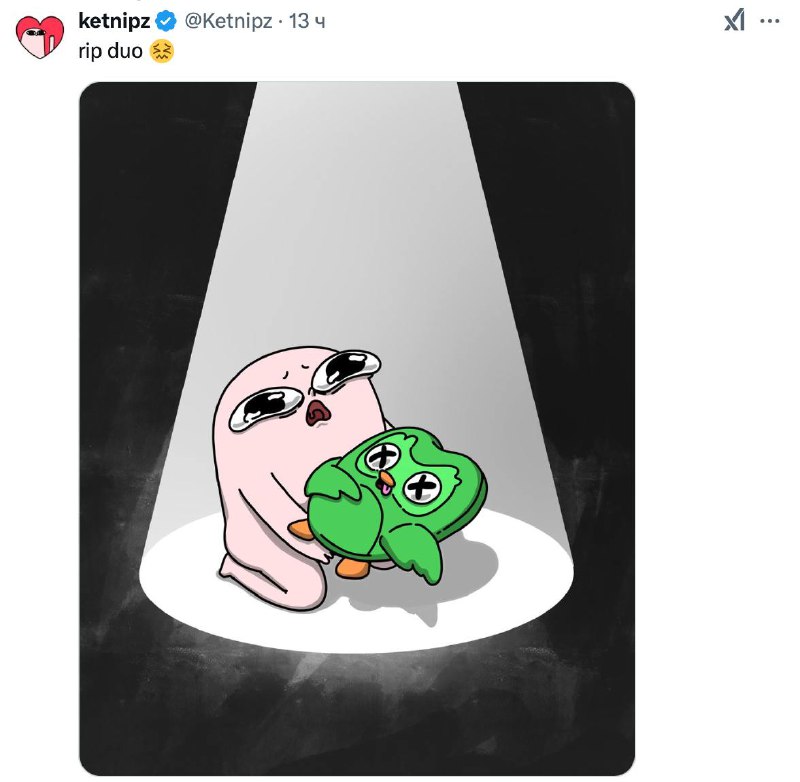Open the ketnipz heart avatar profile picture
The image size is (800, 782).
click(40, 37)
